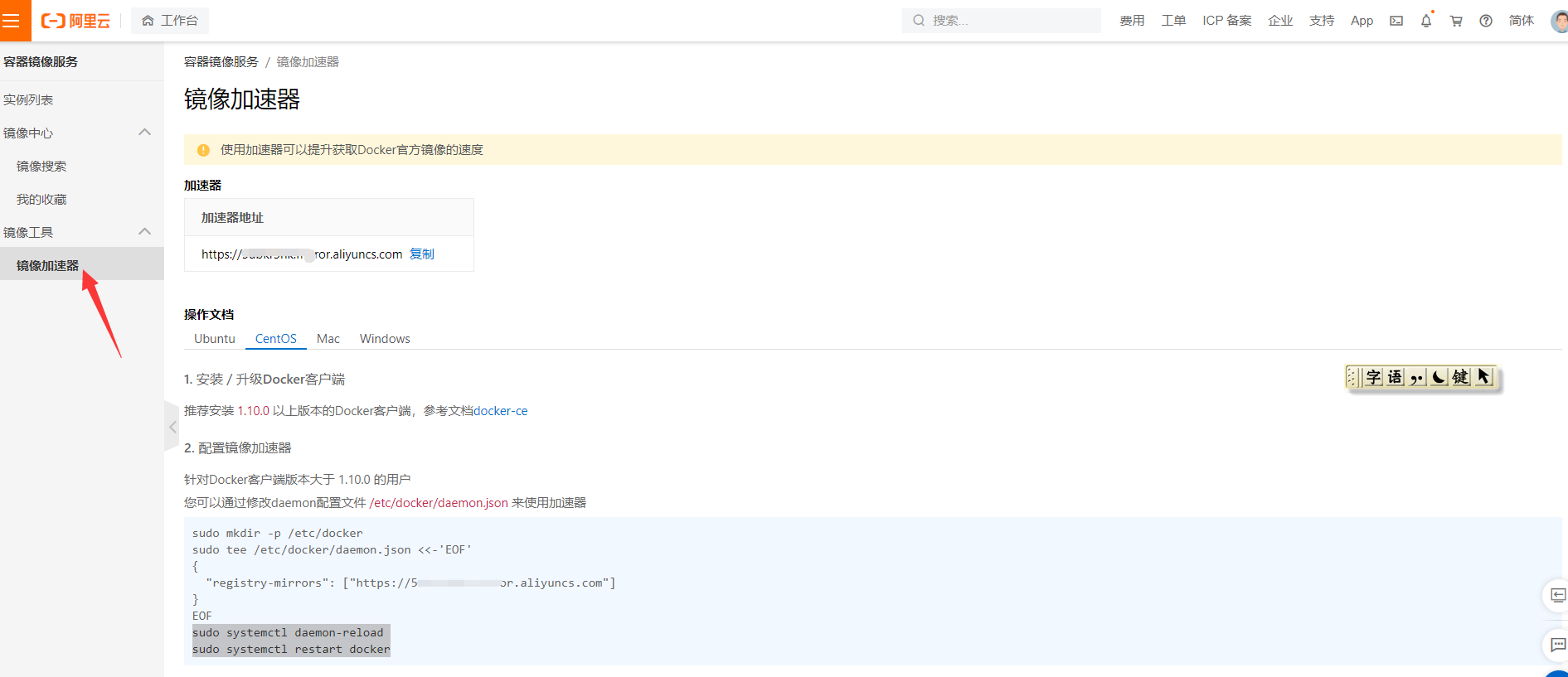Click the 容器镜像服务 sidebar title
1568x677 pixels.
(x=41, y=61)
